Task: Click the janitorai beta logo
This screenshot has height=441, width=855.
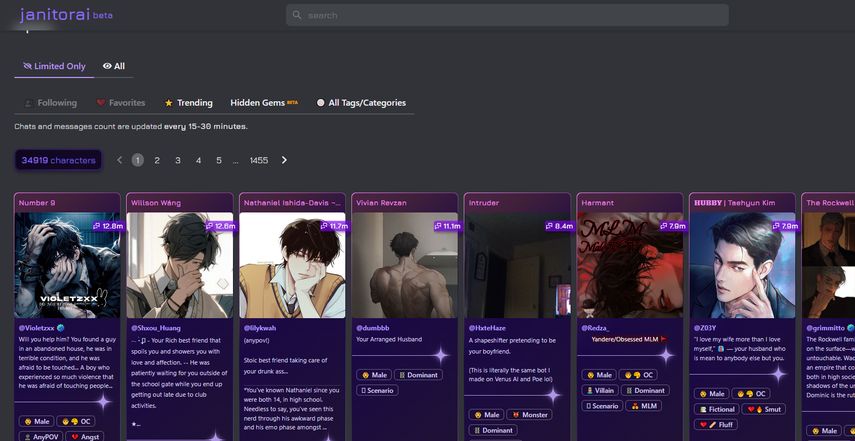Action: coord(66,15)
